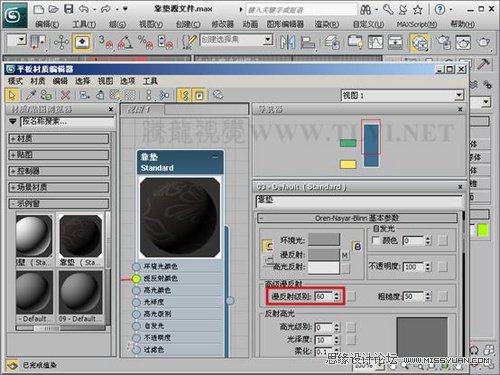Click the 环境光 color swatch

[324, 240]
